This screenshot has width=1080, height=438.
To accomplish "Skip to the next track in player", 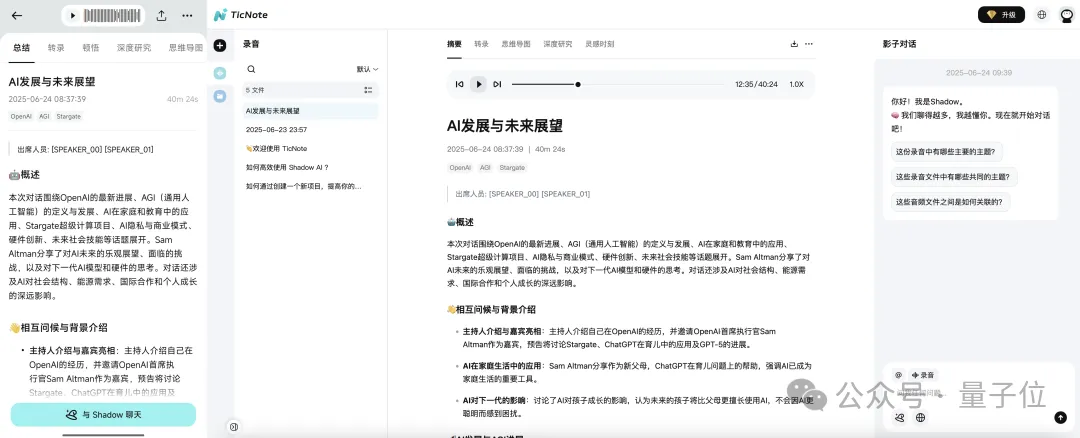I will [497, 84].
